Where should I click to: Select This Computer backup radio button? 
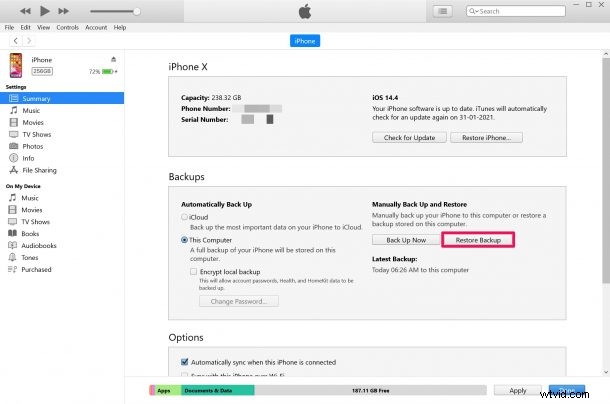point(184,240)
